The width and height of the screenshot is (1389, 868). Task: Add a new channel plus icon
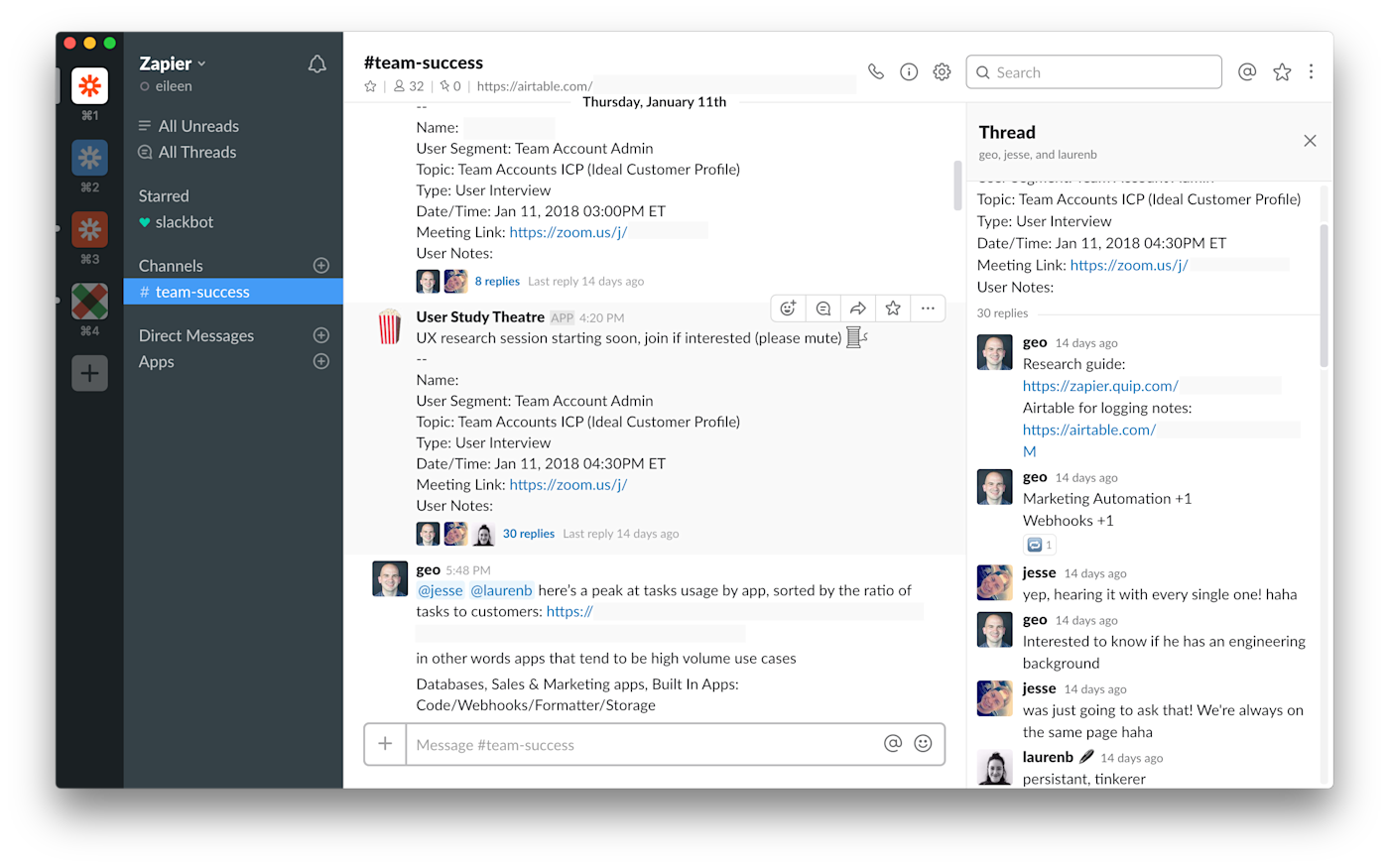(321, 265)
